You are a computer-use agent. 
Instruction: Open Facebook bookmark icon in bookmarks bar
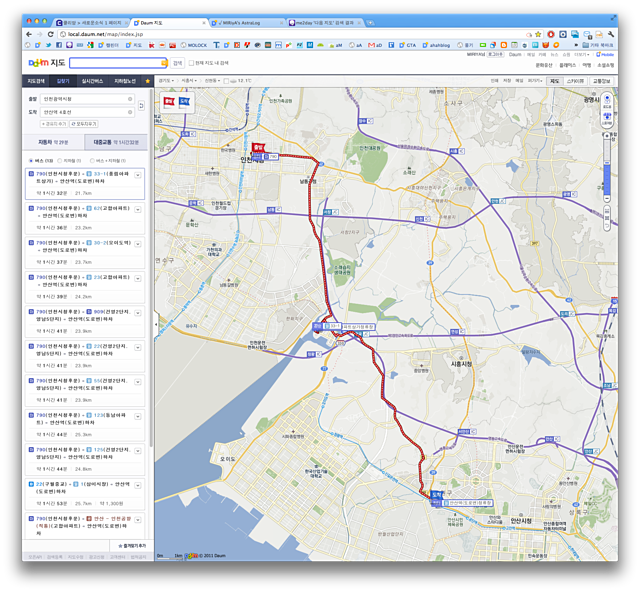pyautogui.click(x=59, y=45)
